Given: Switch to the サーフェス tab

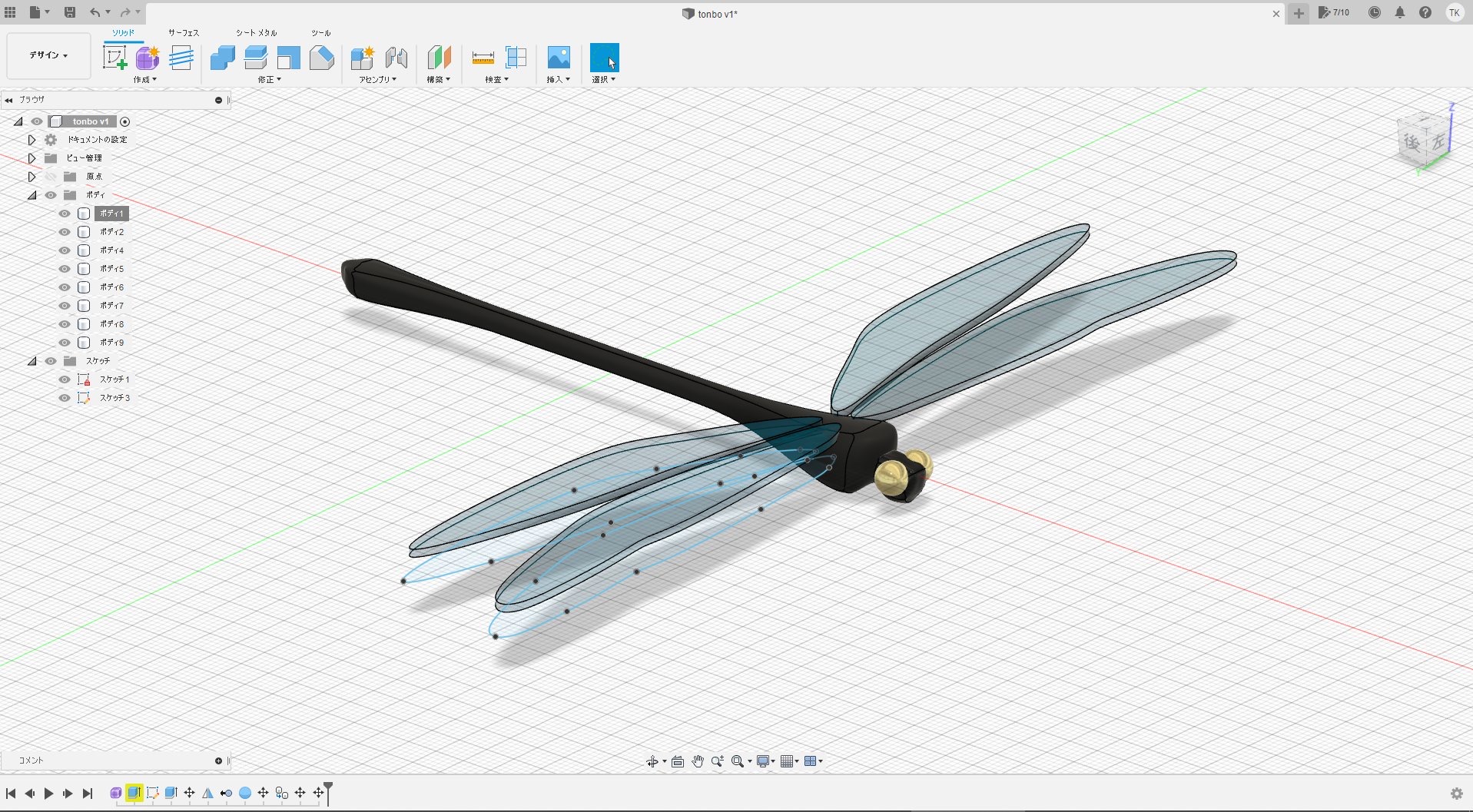Looking at the screenshot, I should click(184, 33).
